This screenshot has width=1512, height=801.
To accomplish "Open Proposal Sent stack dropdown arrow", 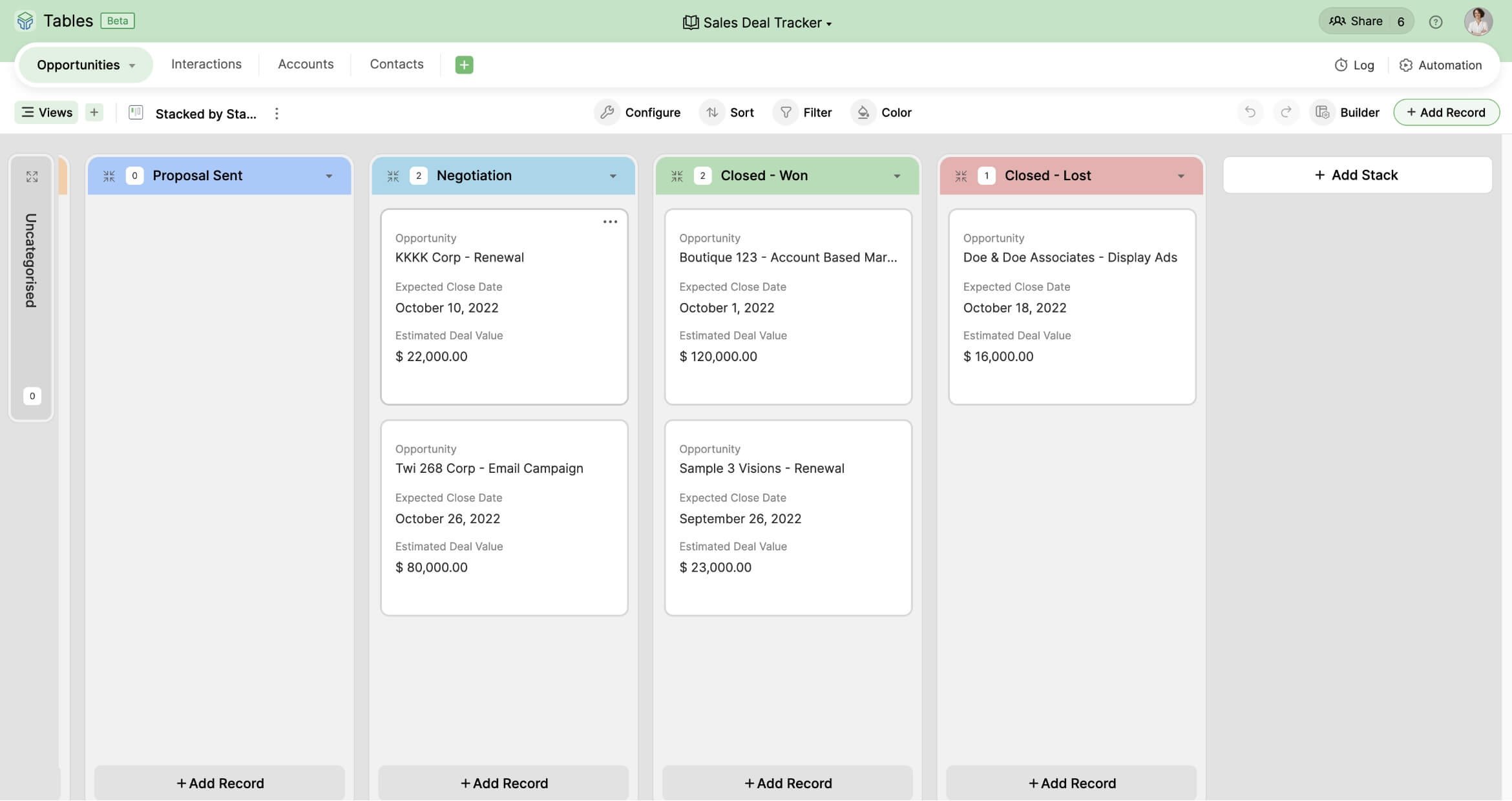I will point(329,176).
